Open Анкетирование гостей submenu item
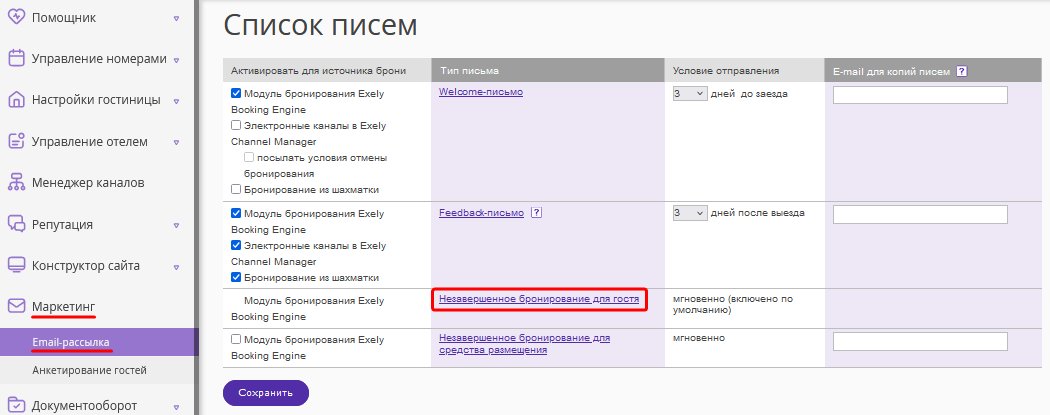 [x=89, y=370]
